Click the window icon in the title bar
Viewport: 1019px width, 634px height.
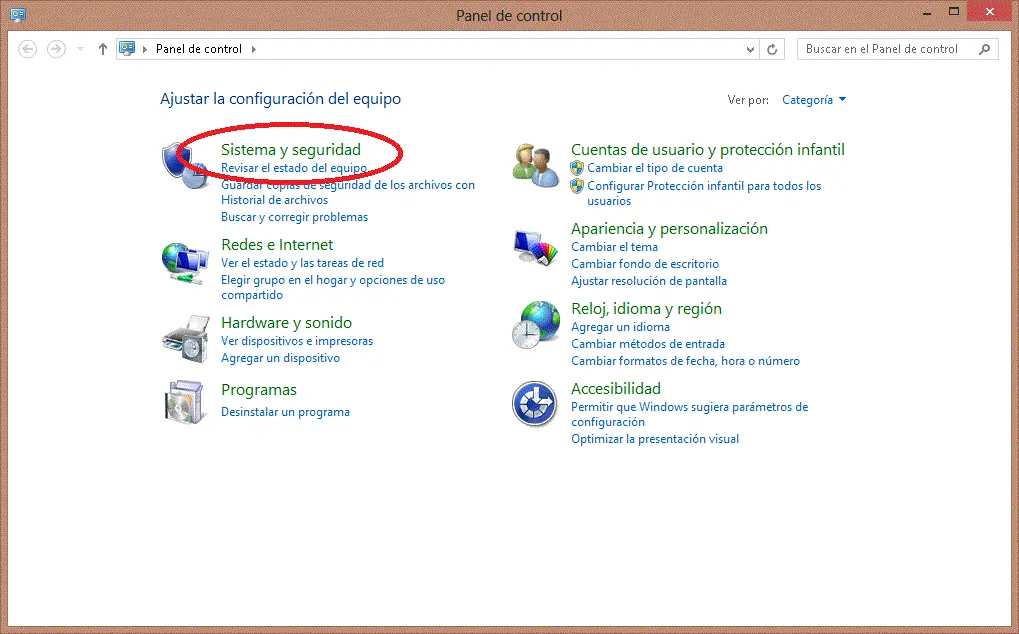coord(18,14)
